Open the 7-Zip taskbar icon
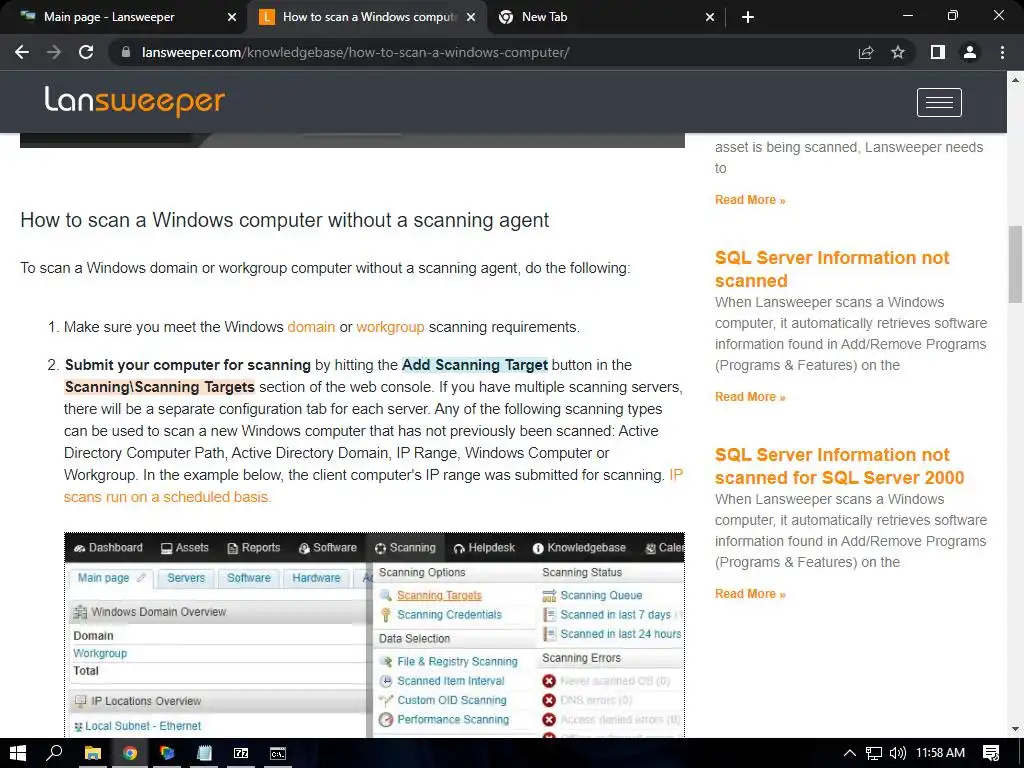Viewport: 1024px width, 768px height. [241, 753]
